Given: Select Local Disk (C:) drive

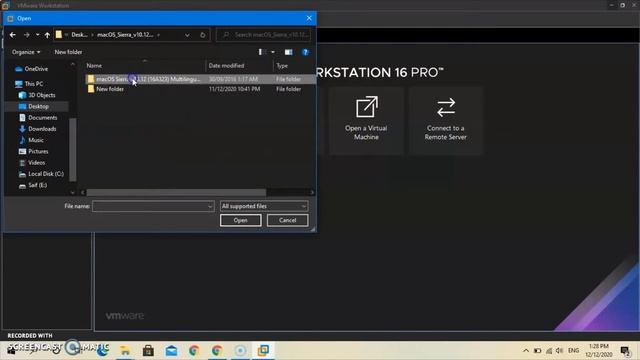Looking at the screenshot, I should click(41, 174).
